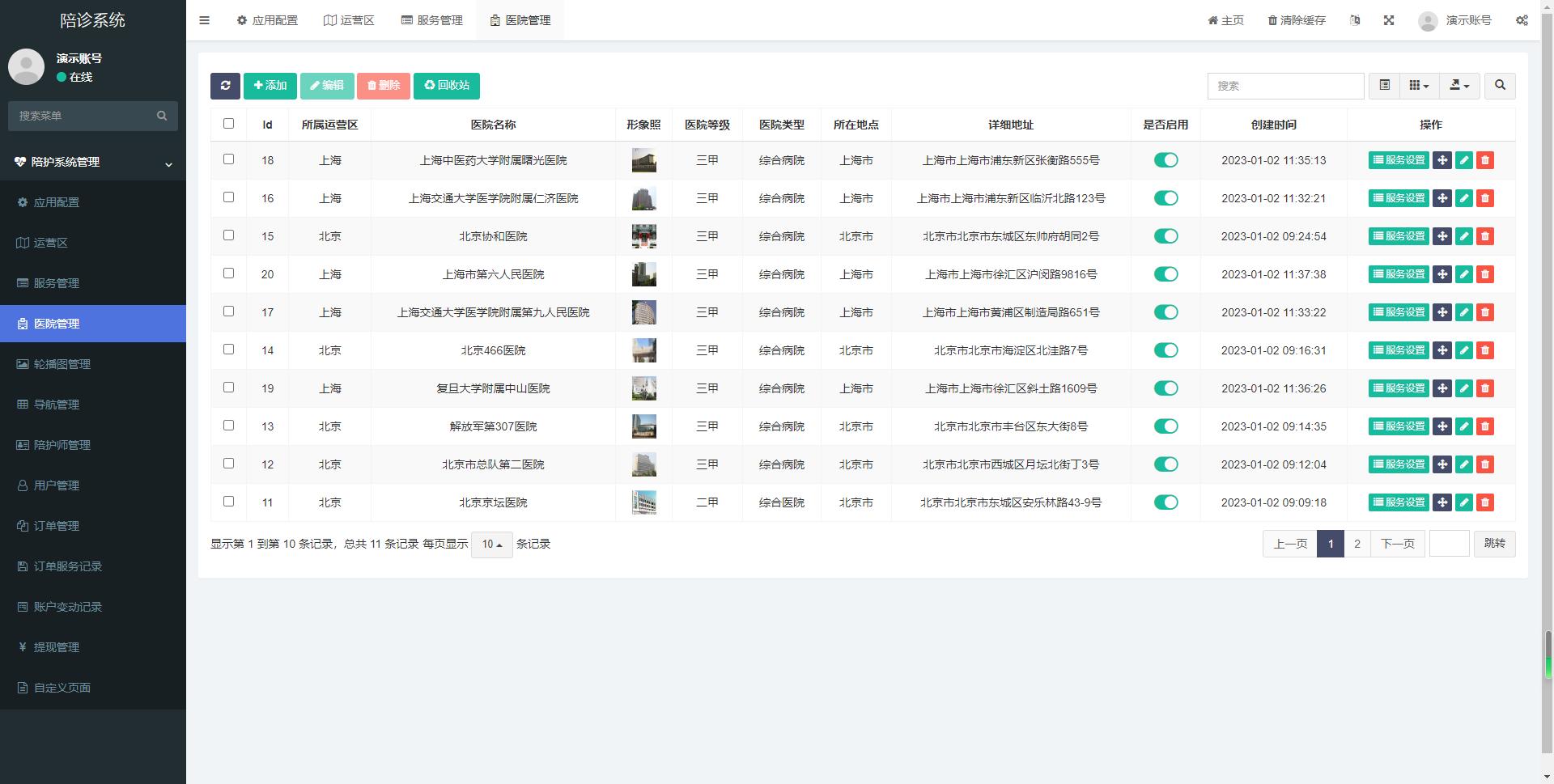Click 下一页 next page button
This screenshot has height=784, width=1554.
coord(1398,544)
